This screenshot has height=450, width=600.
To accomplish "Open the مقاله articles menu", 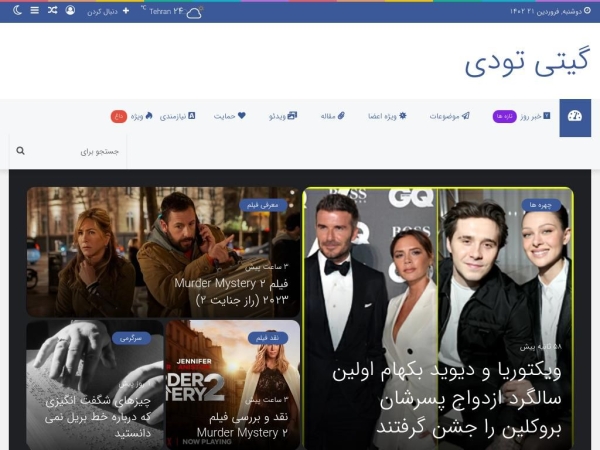I will click(328, 116).
